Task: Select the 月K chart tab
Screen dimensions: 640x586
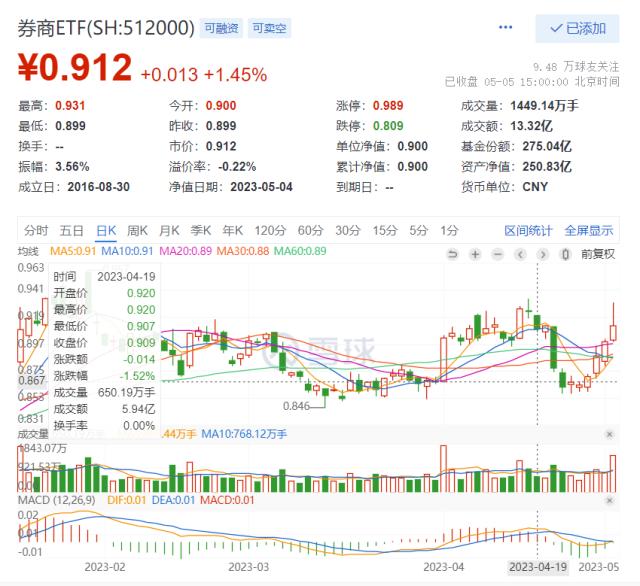Action: [x=169, y=231]
